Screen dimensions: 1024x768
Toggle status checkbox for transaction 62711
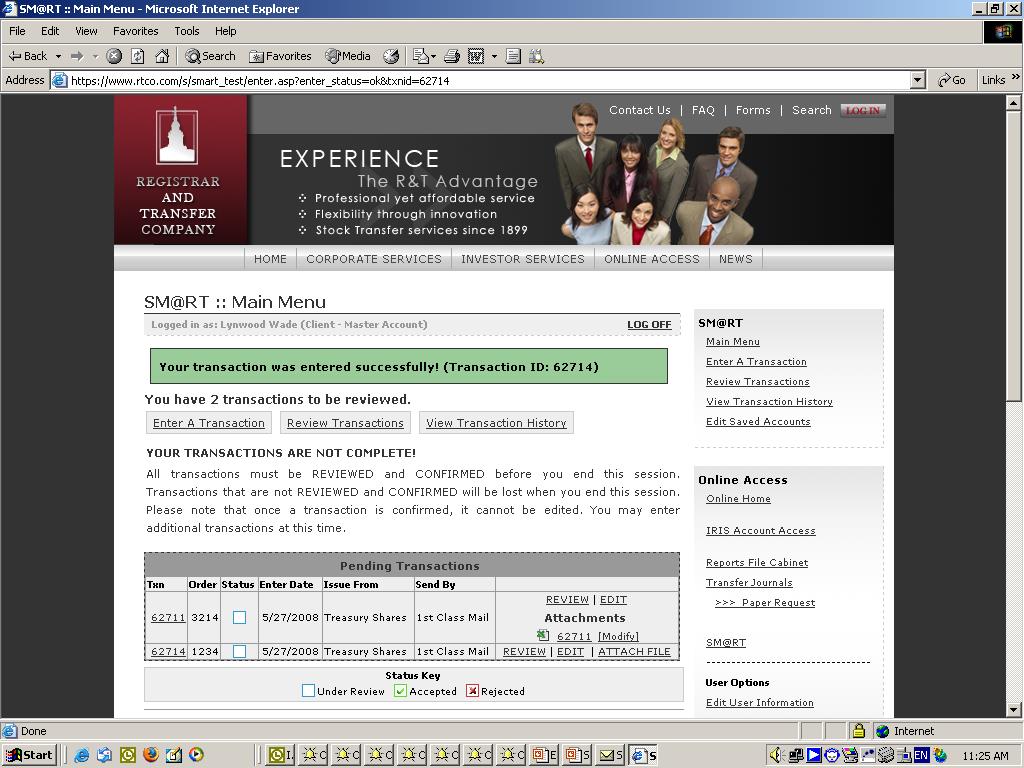coord(240,617)
